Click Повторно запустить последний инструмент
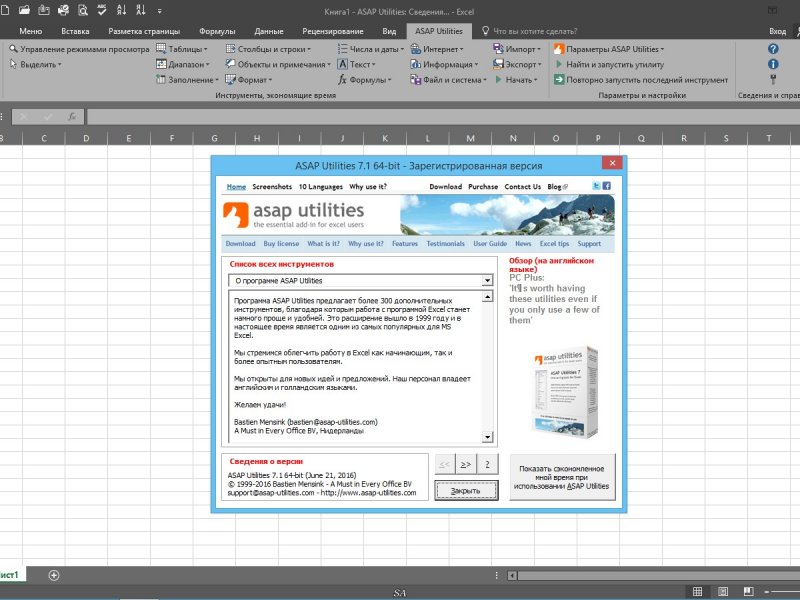 641,80
